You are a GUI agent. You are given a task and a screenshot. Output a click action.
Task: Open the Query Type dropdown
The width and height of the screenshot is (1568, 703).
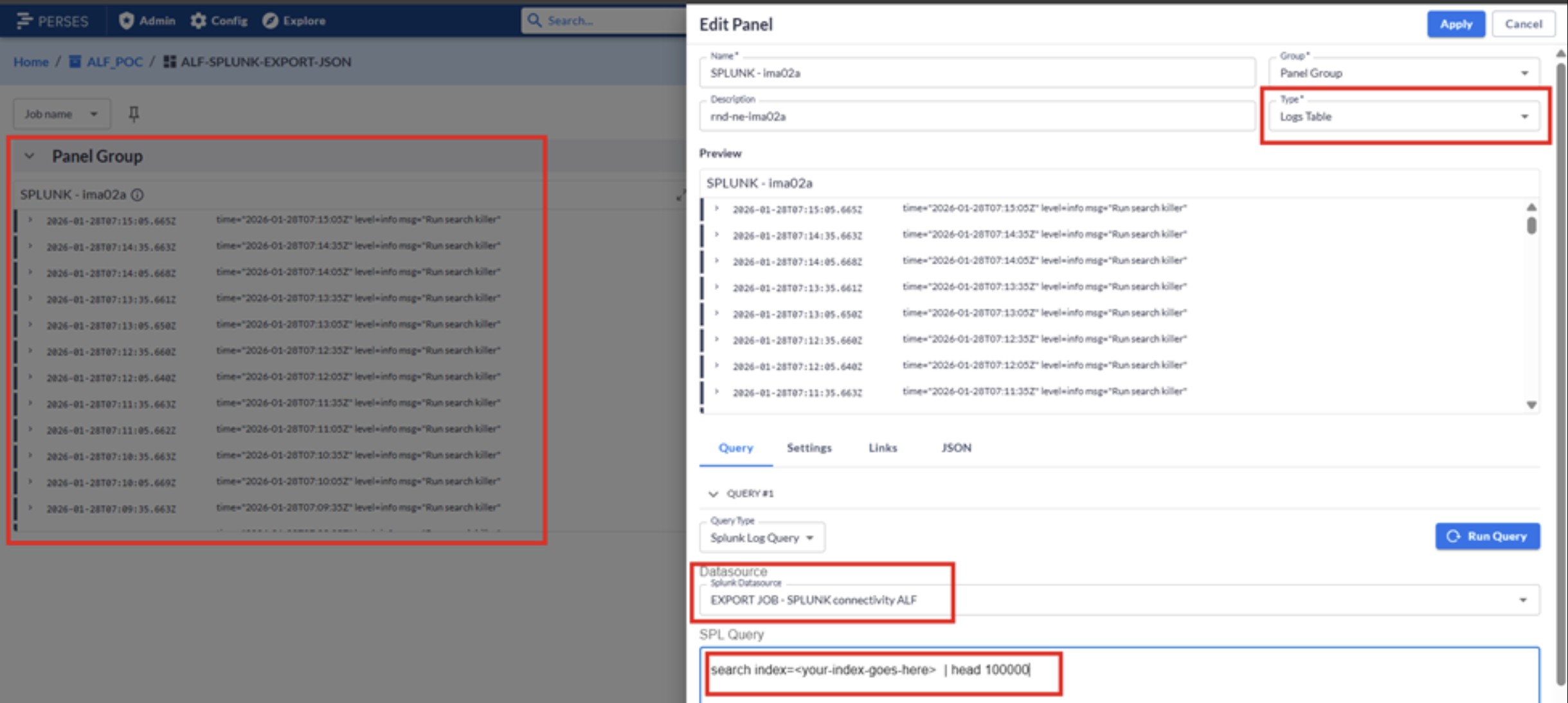[762, 537]
